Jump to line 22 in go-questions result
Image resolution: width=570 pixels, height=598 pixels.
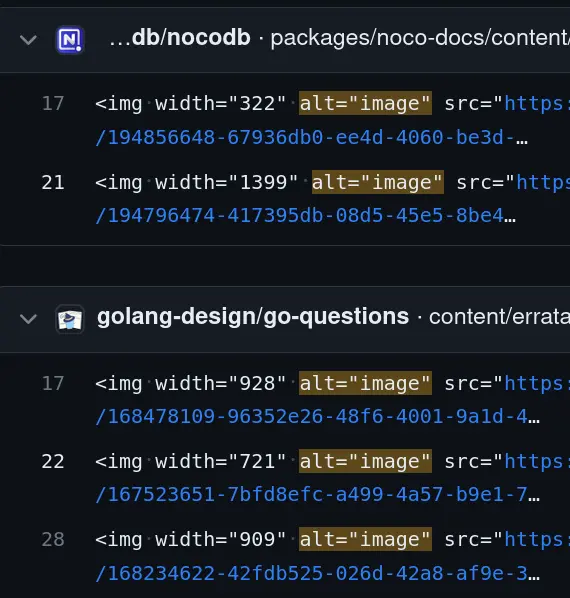53,461
